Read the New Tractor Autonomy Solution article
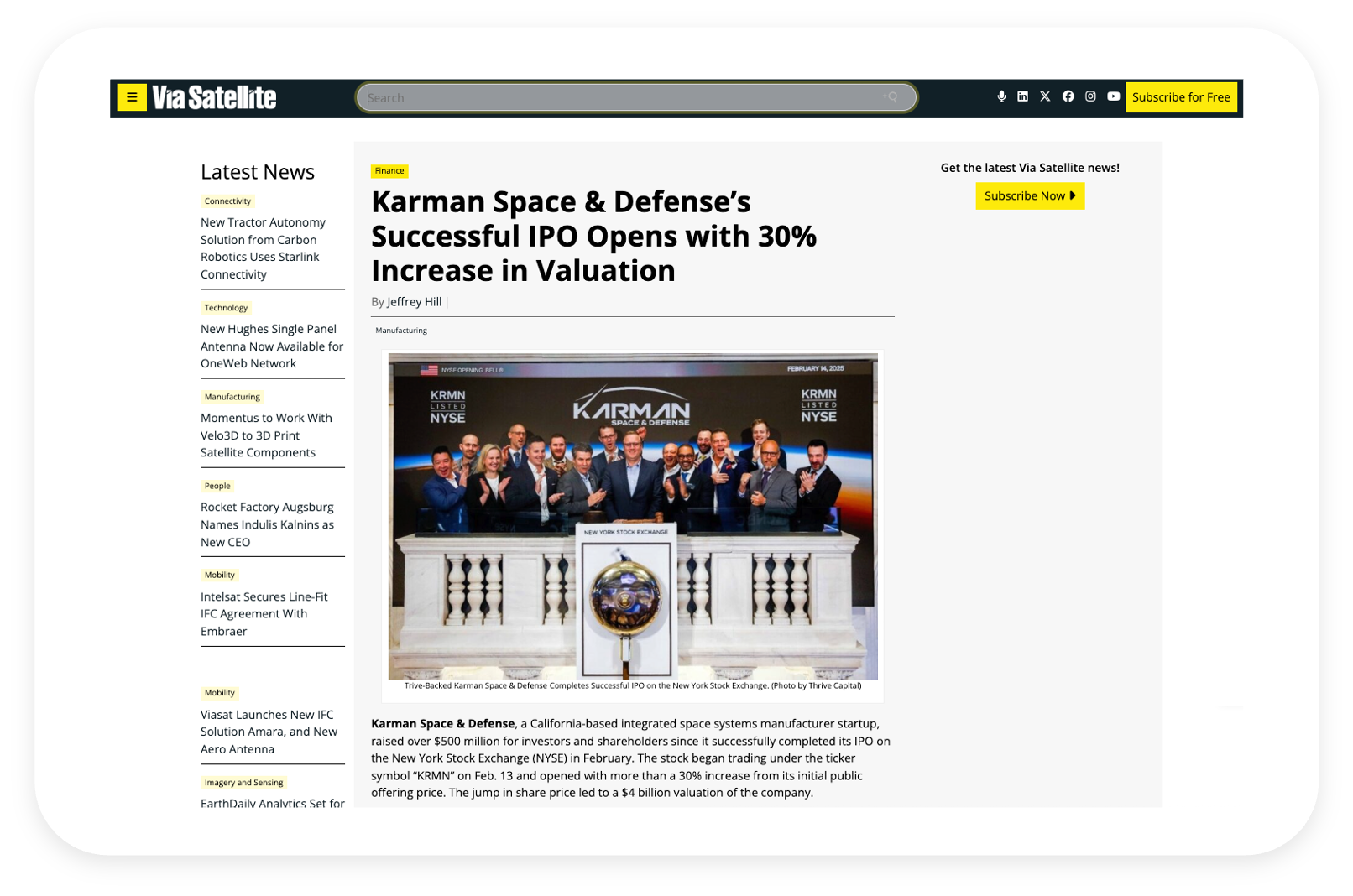Screen dimensions: 1353x896 pyautogui.click(x=264, y=248)
